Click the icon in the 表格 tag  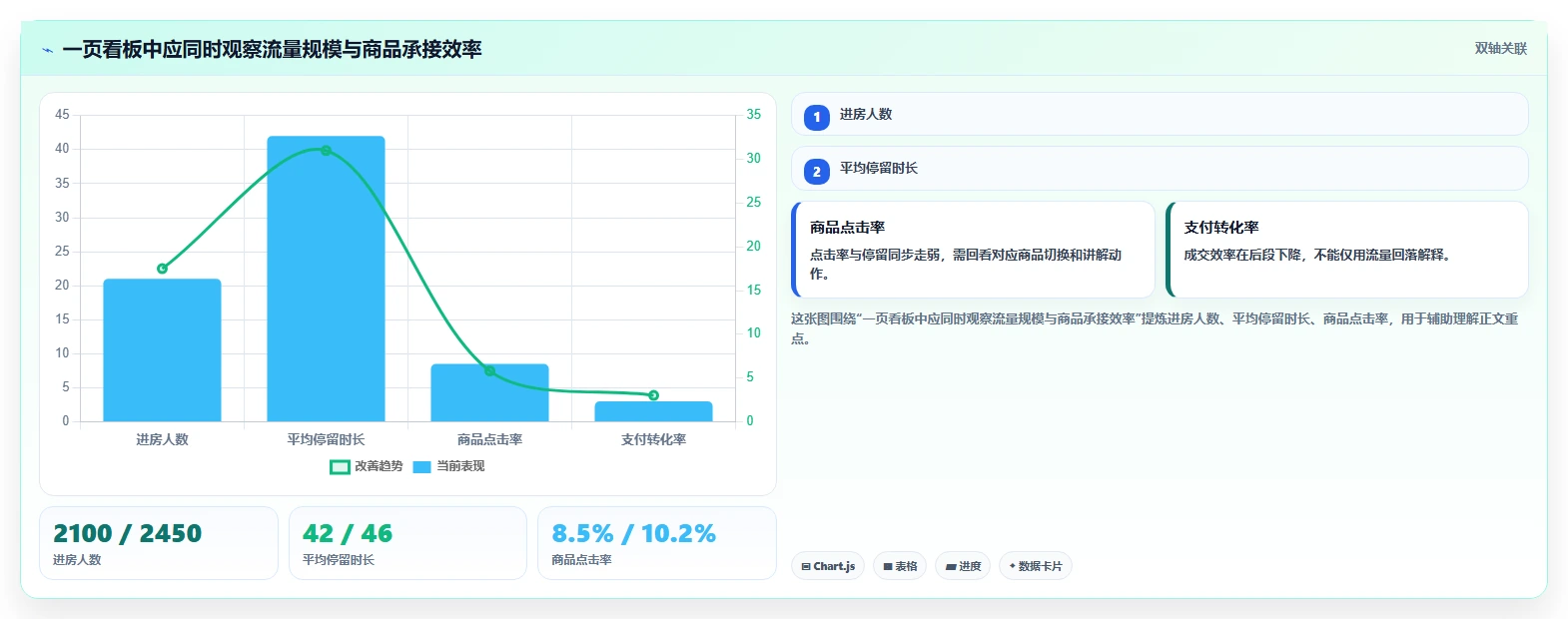(x=888, y=566)
